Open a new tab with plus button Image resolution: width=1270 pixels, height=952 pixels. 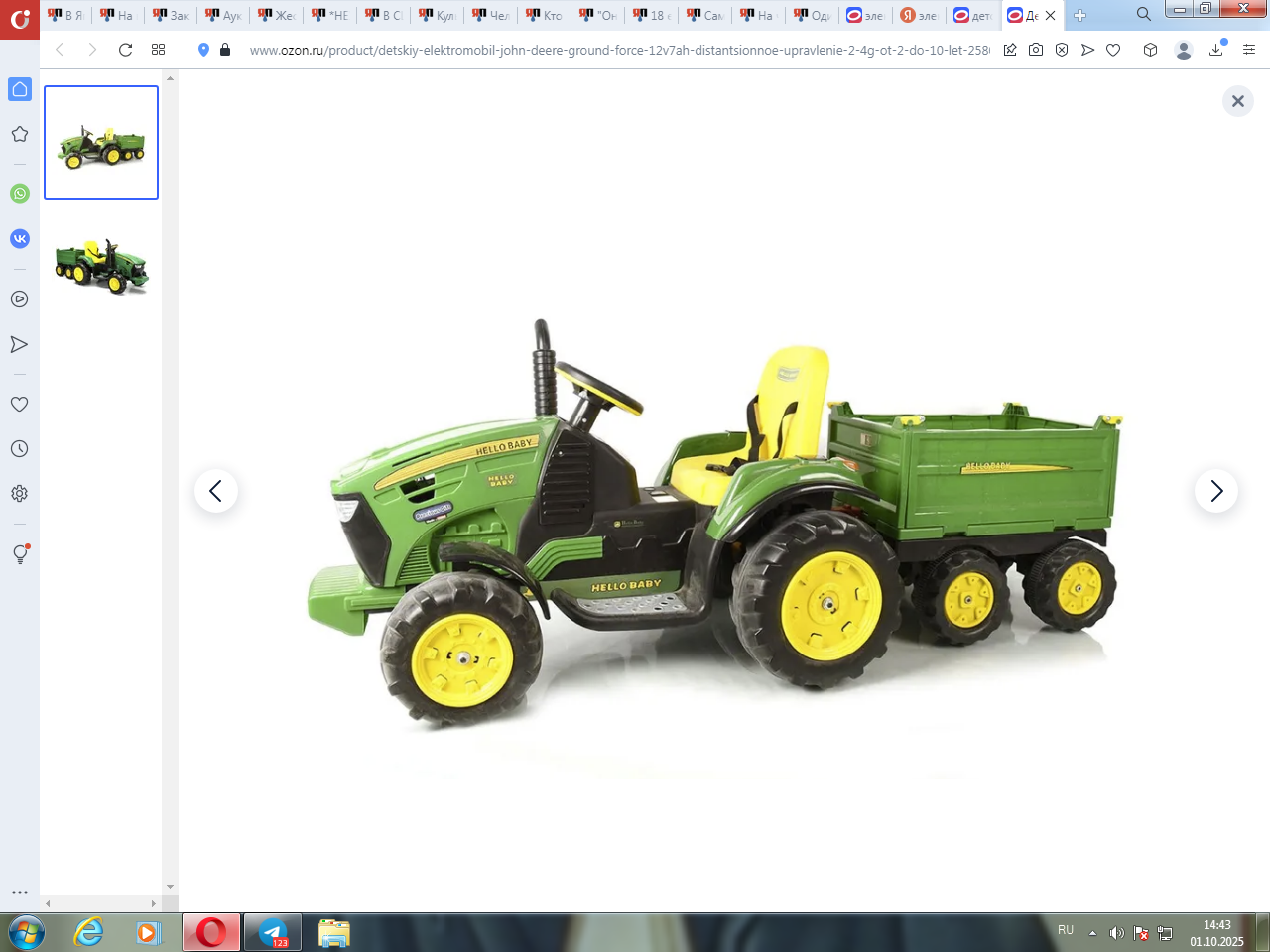1079,15
